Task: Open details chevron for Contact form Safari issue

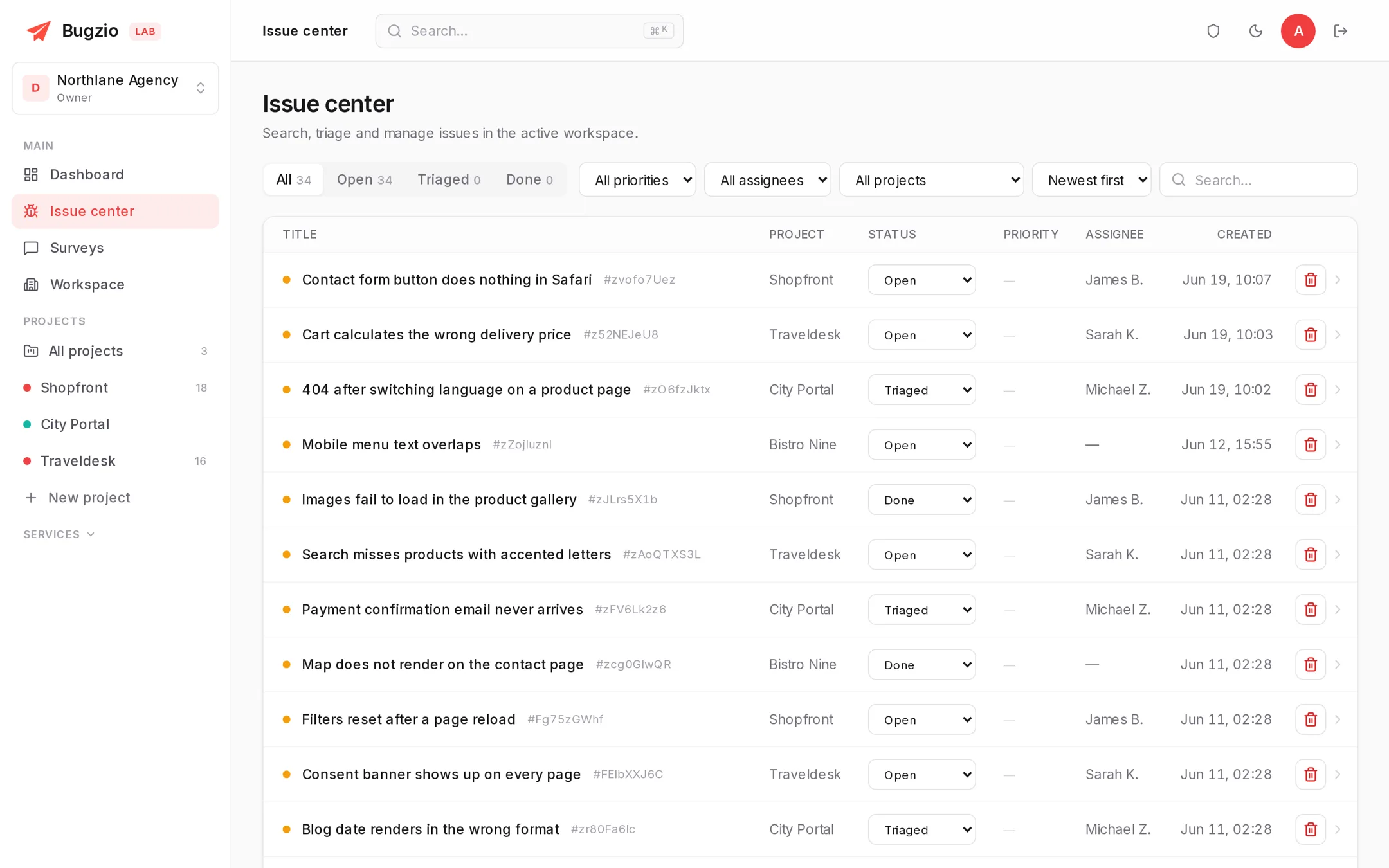Action: coord(1338,280)
